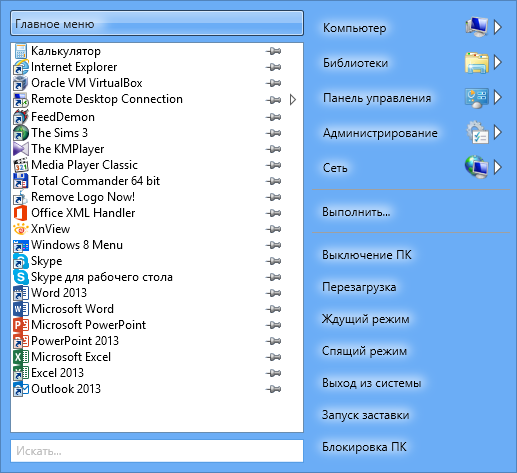Open the Выполнить... command
Image resolution: width=517 pixels, height=473 pixels.
coord(356,212)
